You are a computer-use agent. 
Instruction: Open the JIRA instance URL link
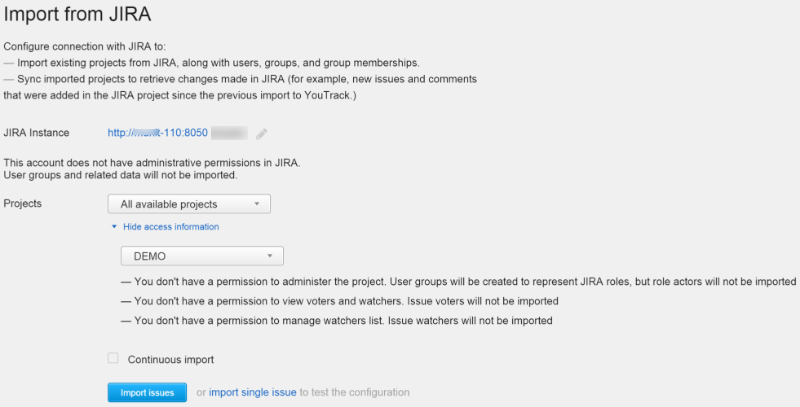coord(157,133)
